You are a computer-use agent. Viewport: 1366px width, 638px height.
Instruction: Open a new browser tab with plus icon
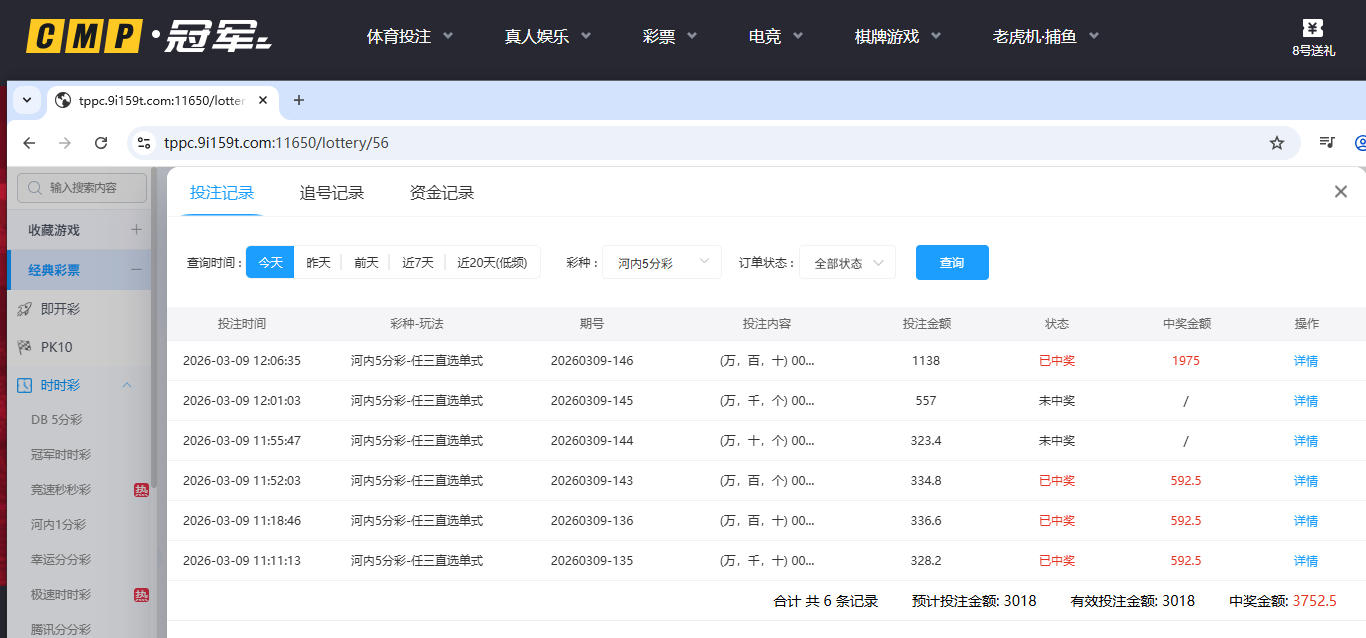point(298,100)
